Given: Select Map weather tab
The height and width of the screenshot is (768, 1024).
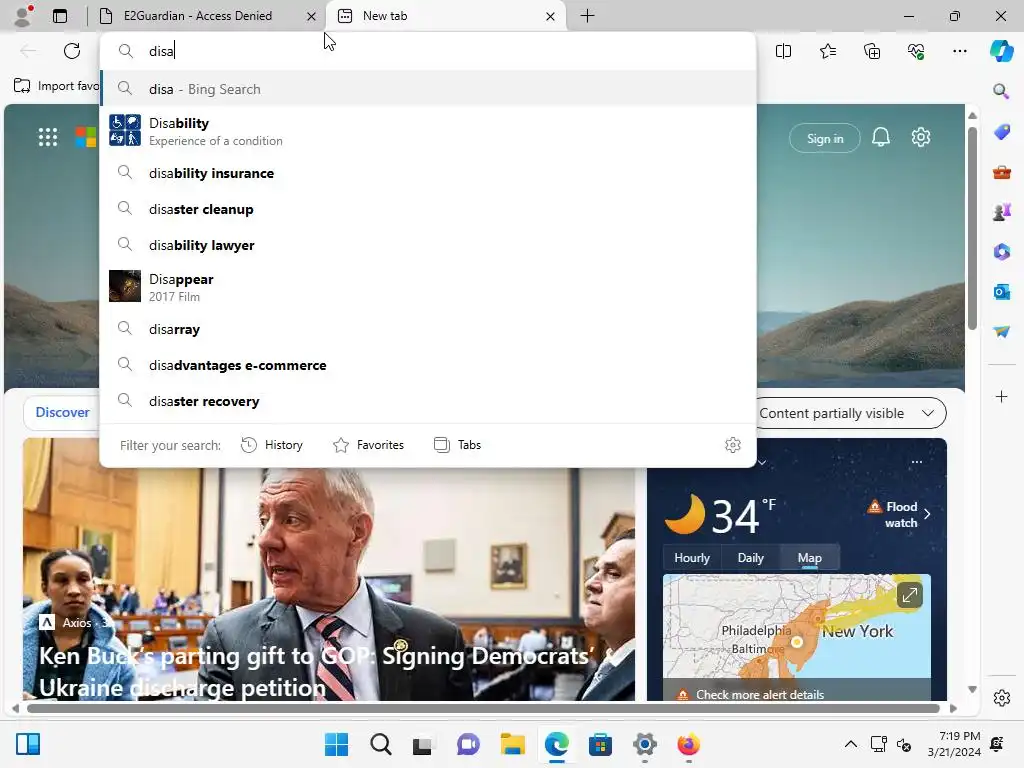Looking at the screenshot, I should coord(809,558).
